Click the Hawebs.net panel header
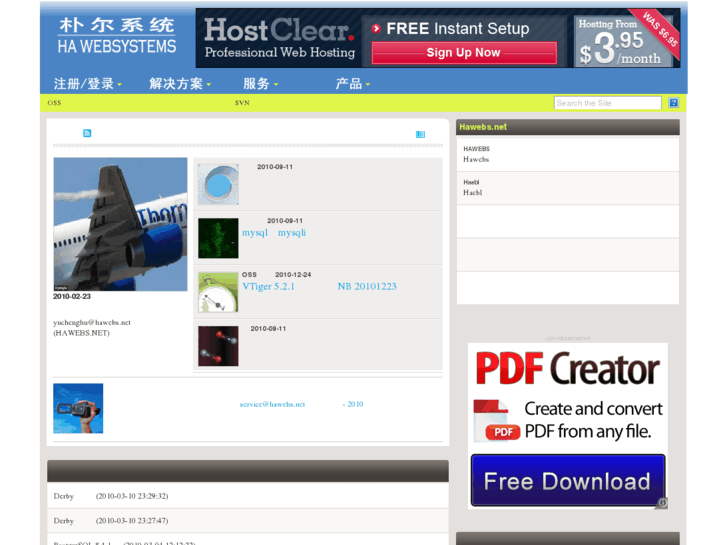This screenshot has width=727, height=545. pos(568,127)
